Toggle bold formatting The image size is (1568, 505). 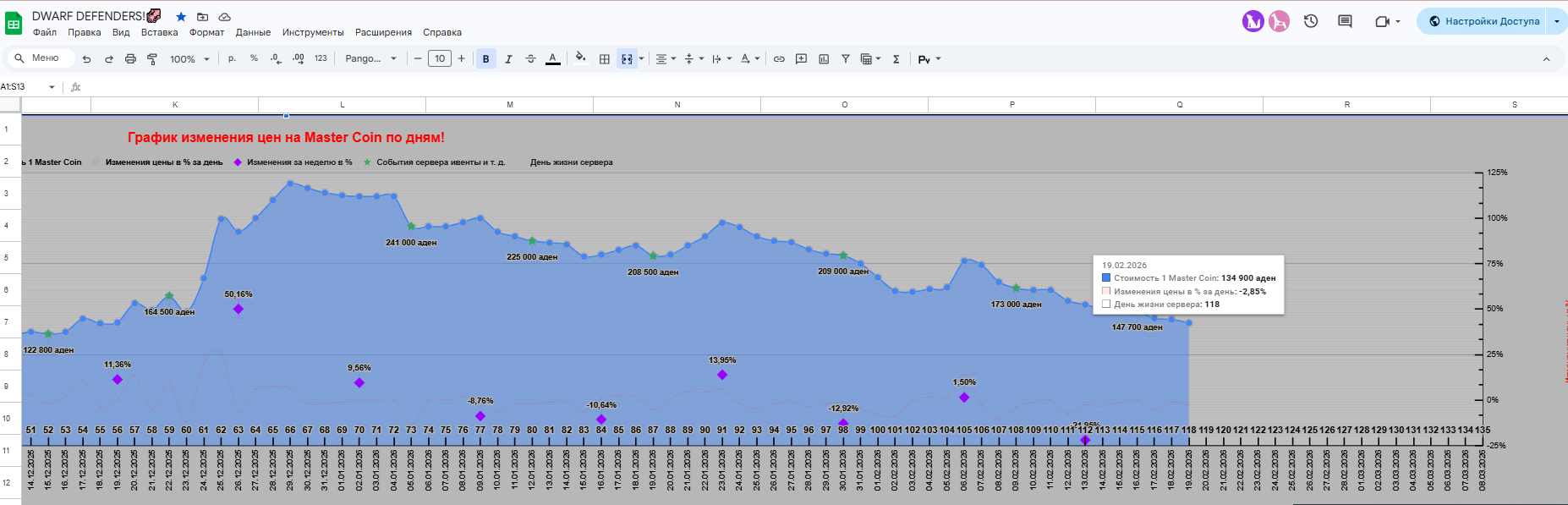(x=485, y=59)
